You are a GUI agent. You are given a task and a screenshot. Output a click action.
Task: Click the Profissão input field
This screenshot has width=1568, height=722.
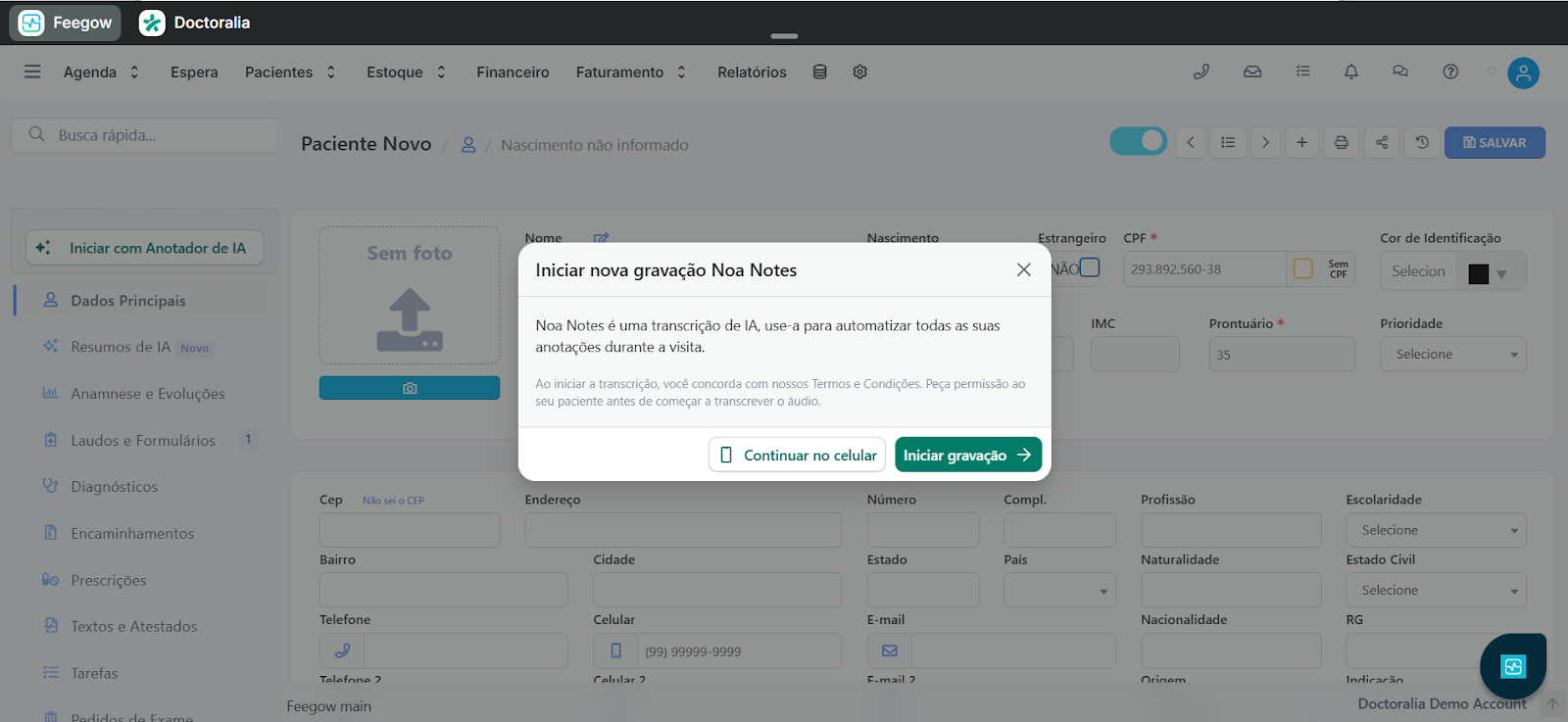[x=1231, y=530]
